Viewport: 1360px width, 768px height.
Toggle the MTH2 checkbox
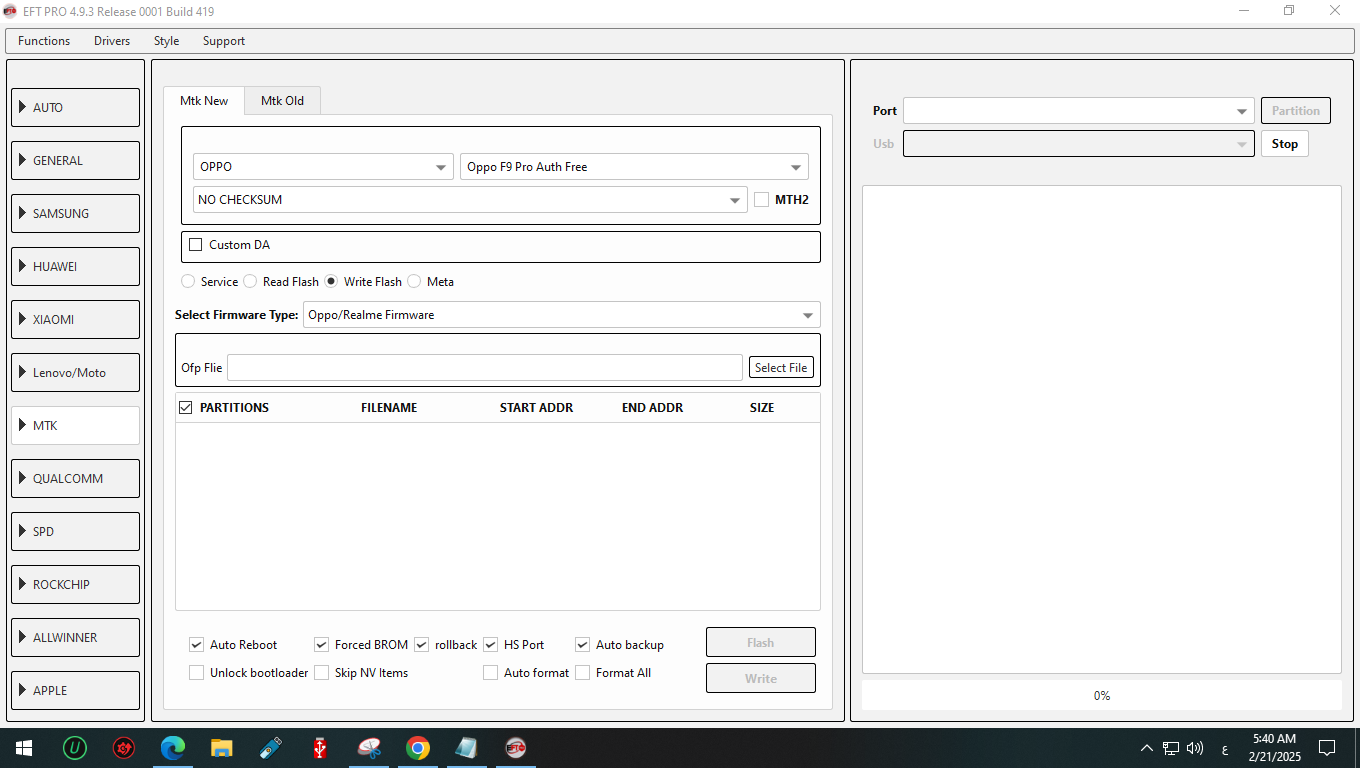762,199
